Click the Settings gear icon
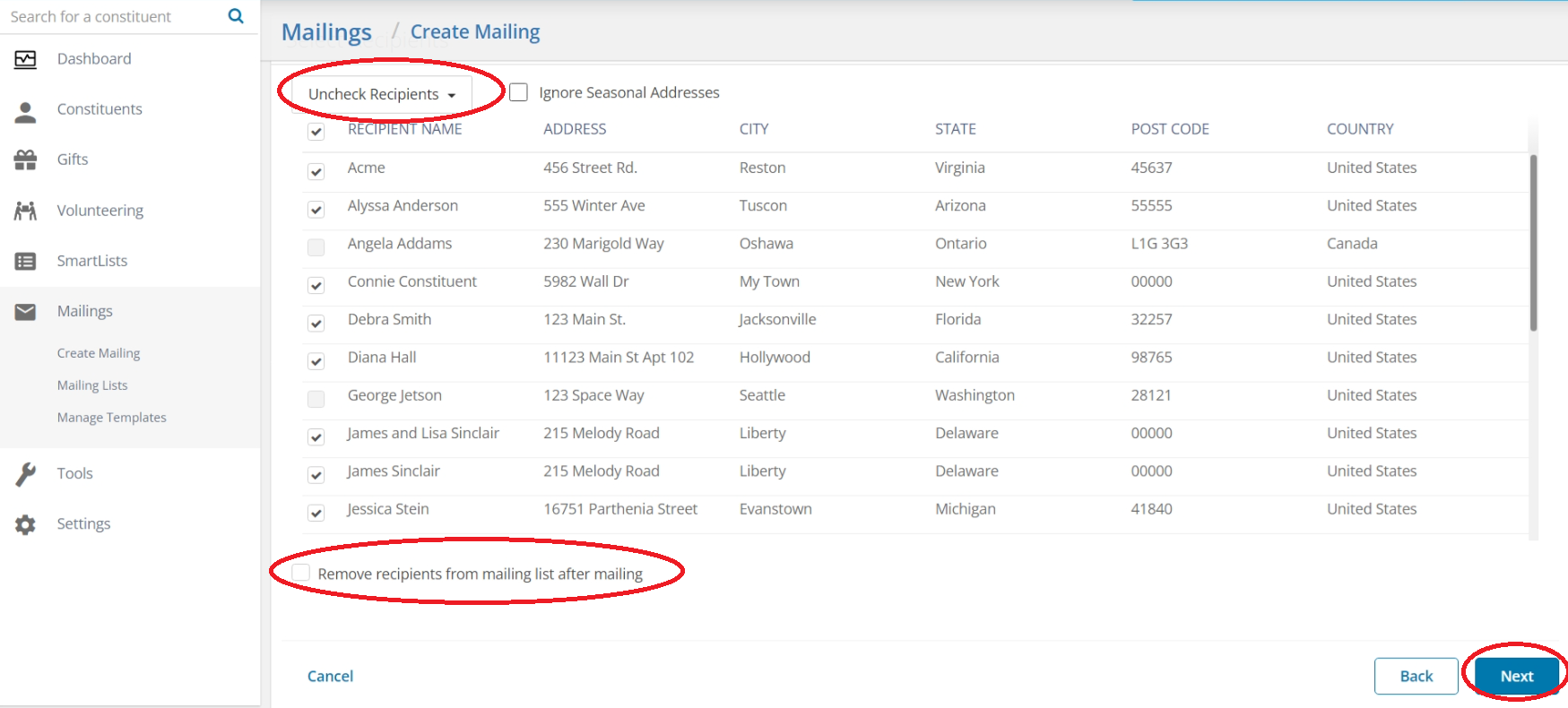The width and height of the screenshot is (1568, 708). 25,524
